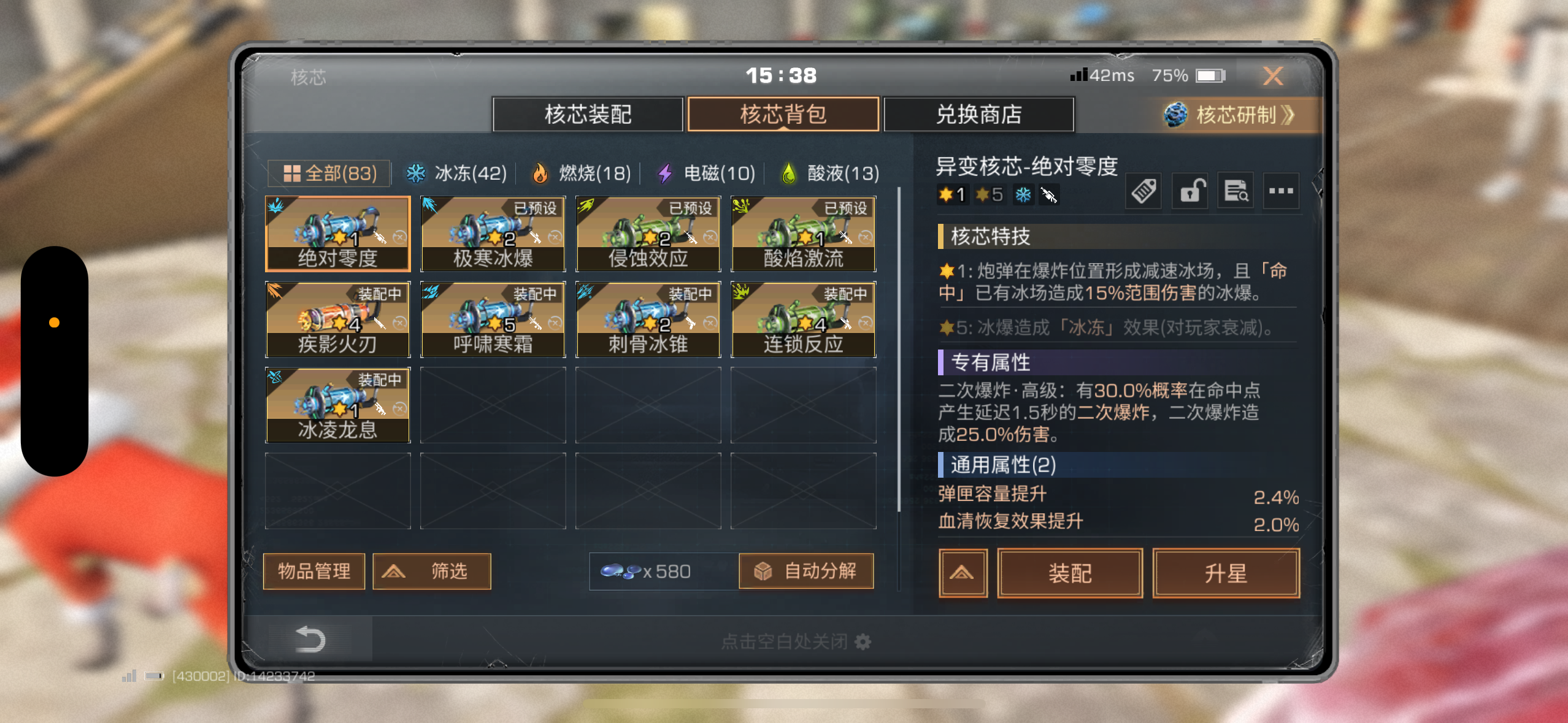
Task: Expand the 筛选 filter options
Action: (432, 572)
